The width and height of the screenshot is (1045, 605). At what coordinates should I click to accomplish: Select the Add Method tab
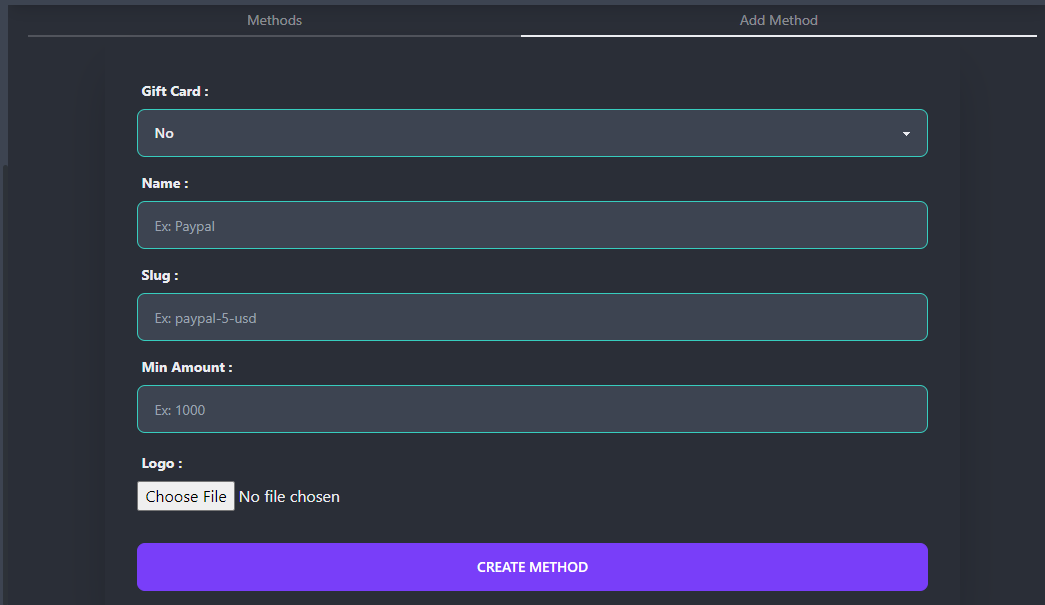coord(778,20)
